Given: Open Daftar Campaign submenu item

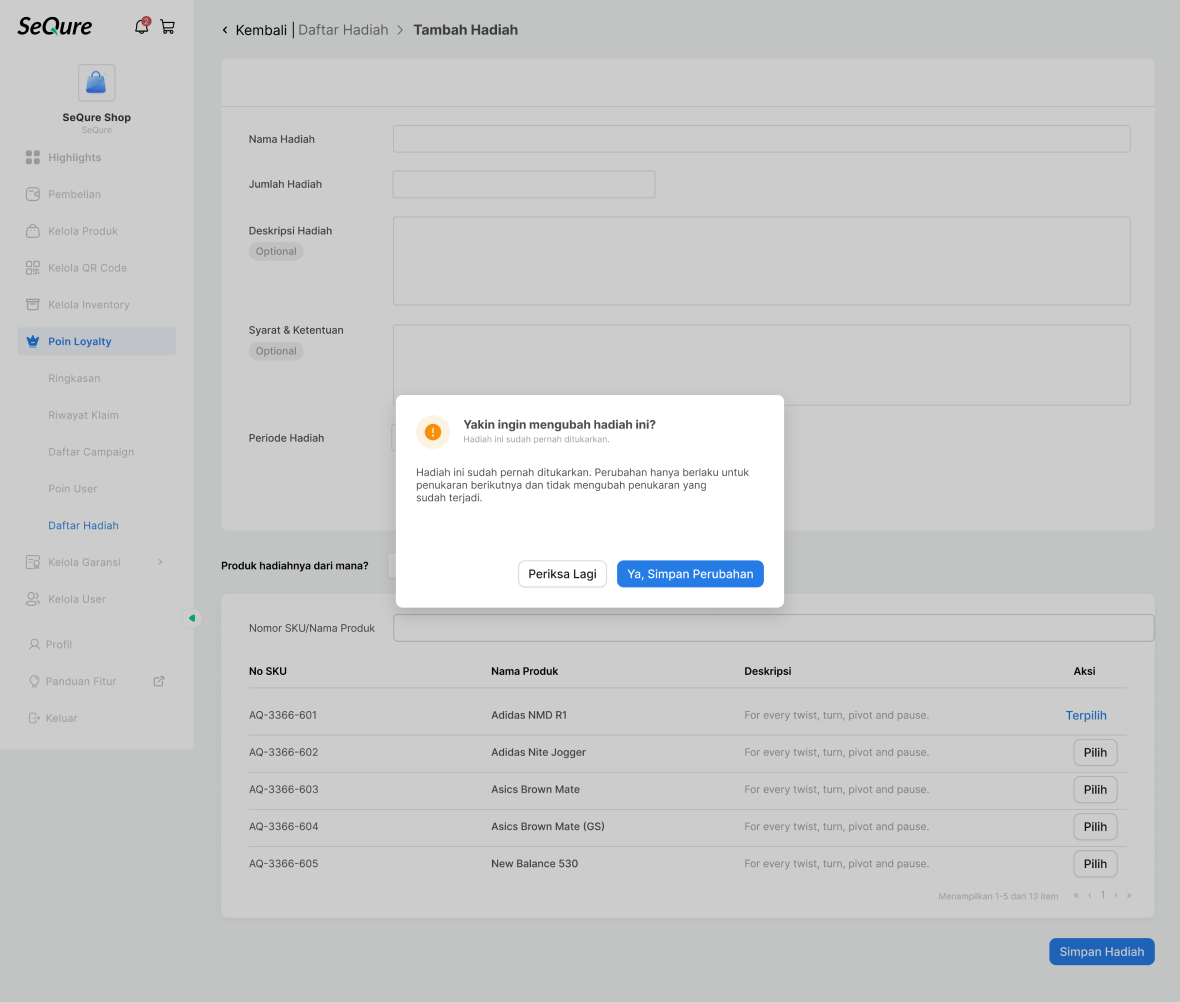Looking at the screenshot, I should pyautogui.click(x=91, y=452).
